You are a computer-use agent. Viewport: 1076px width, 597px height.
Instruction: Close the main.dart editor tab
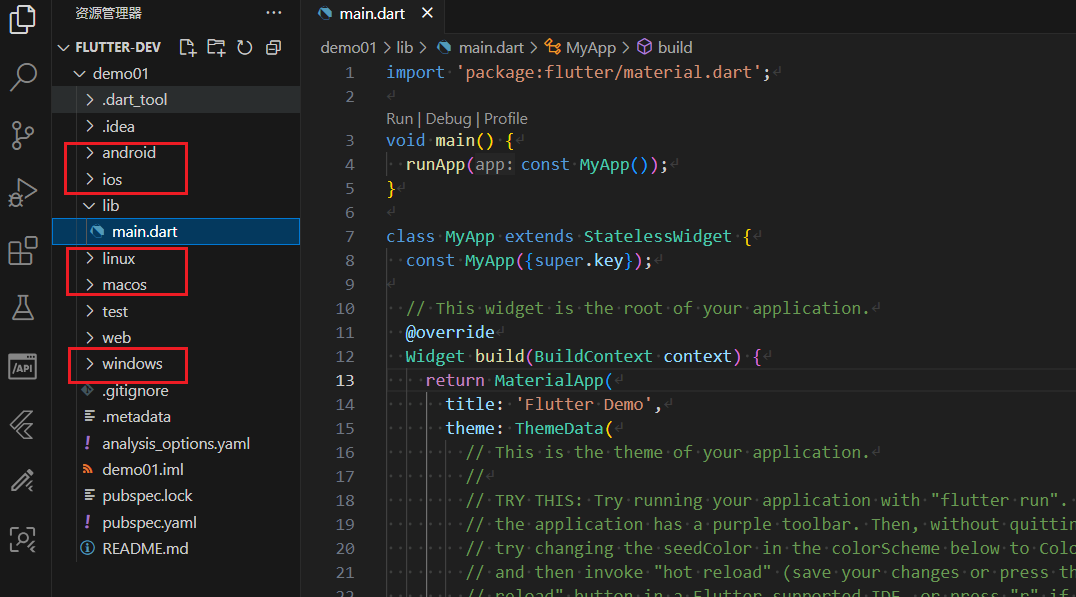pos(427,13)
